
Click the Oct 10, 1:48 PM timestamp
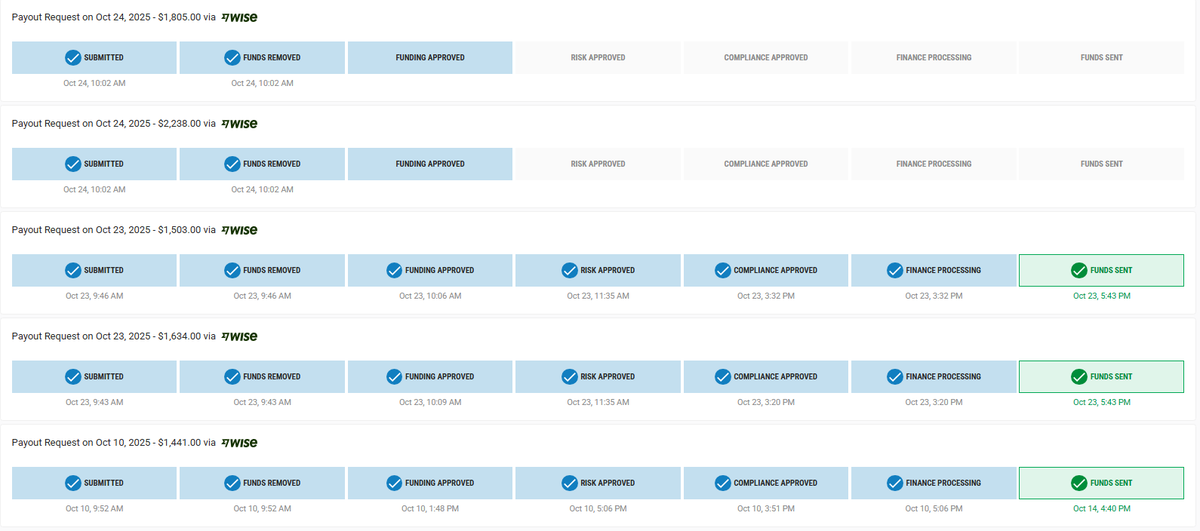coord(430,508)
